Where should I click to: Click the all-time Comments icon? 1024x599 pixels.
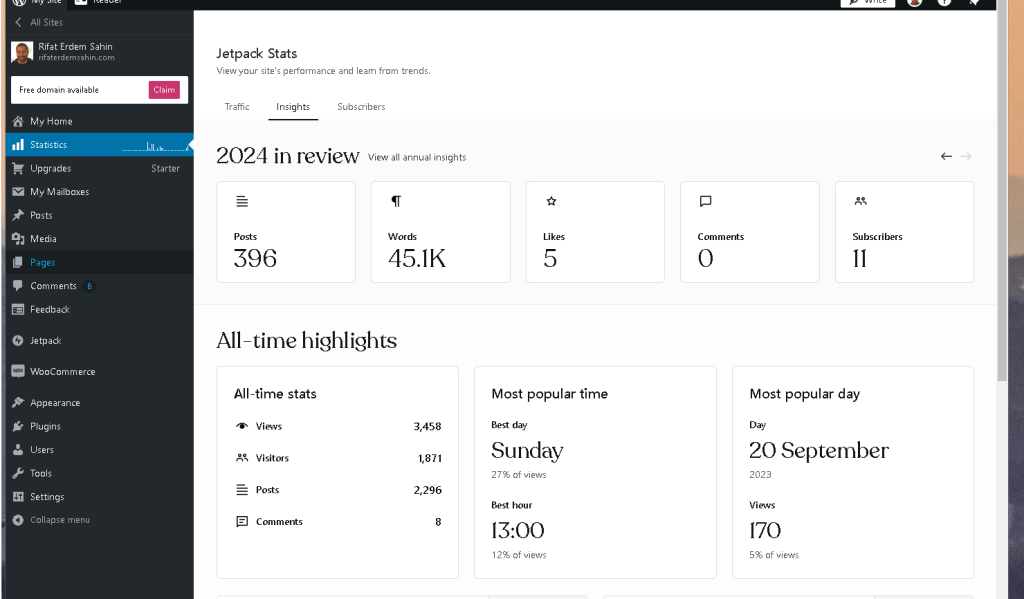click(x=242, y=521)
